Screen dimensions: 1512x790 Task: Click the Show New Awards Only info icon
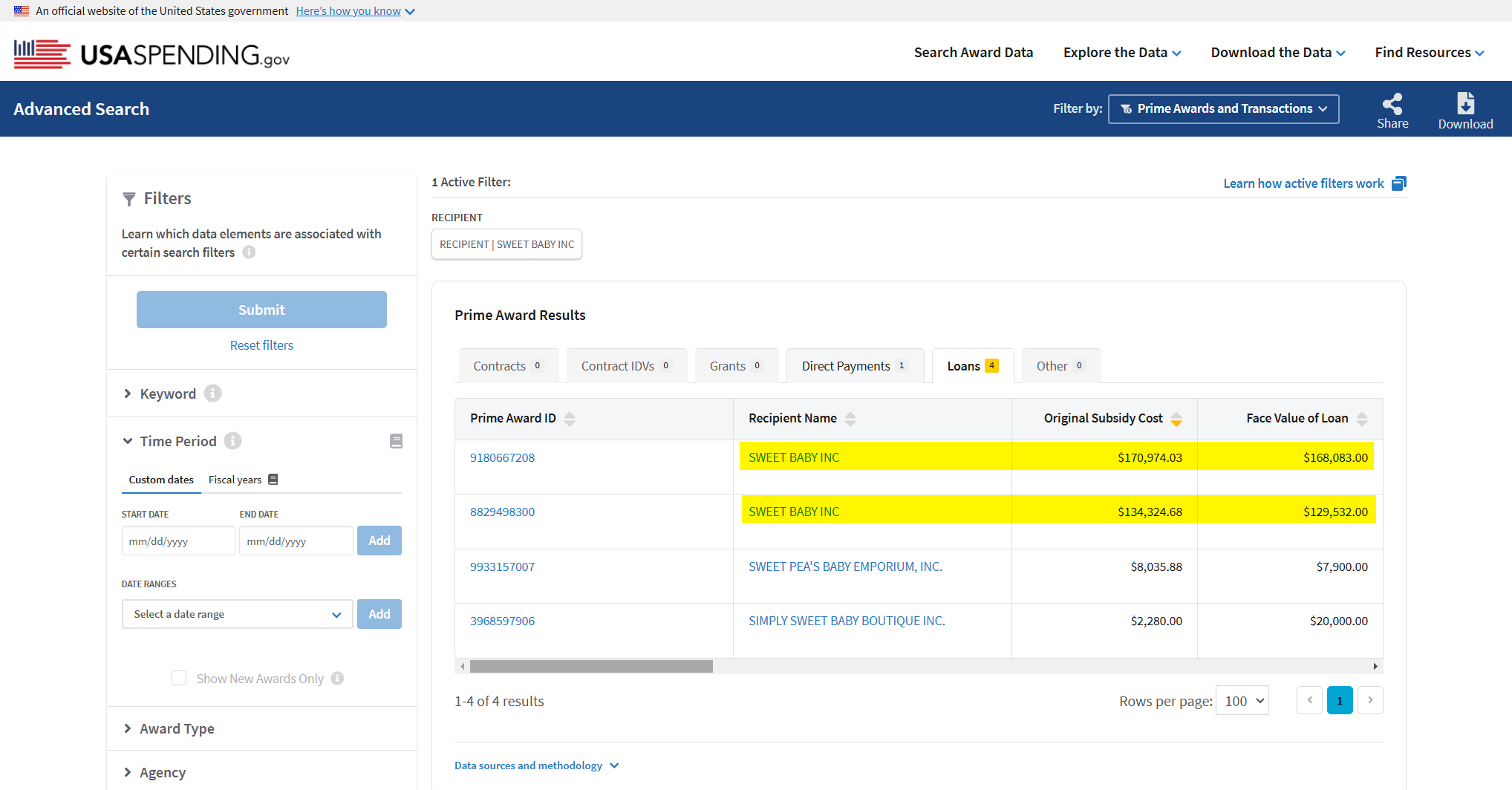[x=337, y=679]
